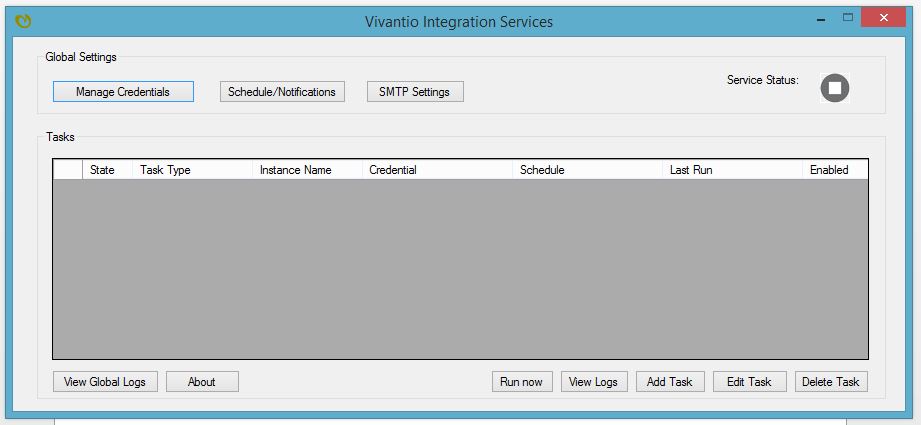This screenshot has height=425, width=921.
Task: Click the Instance Name column header
Action: point(307,170)
